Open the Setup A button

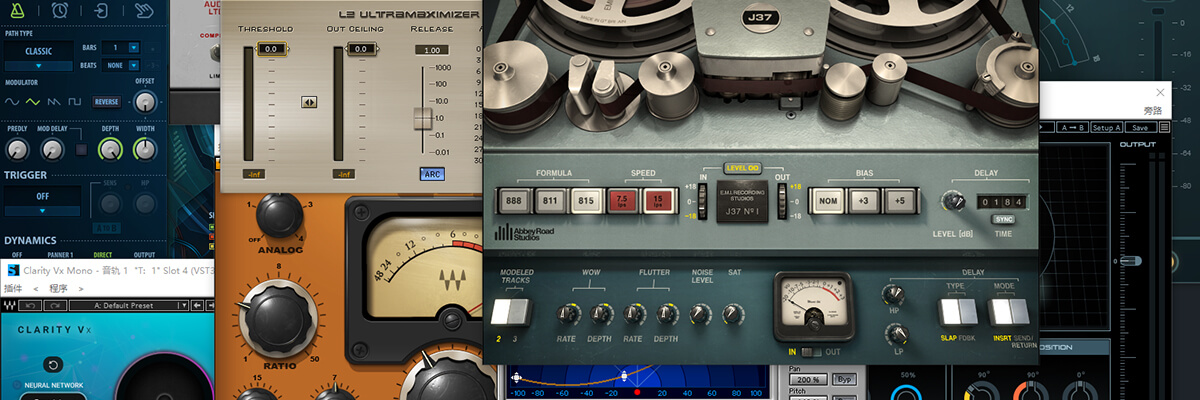click(x=1106, y=127)
